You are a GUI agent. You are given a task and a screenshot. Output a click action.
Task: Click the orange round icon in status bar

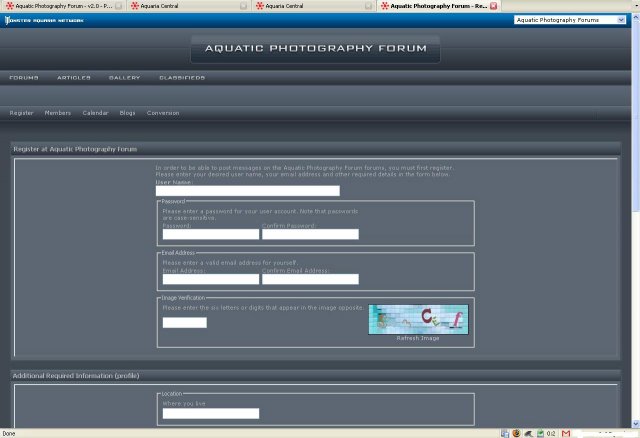(x=517, y=433)
